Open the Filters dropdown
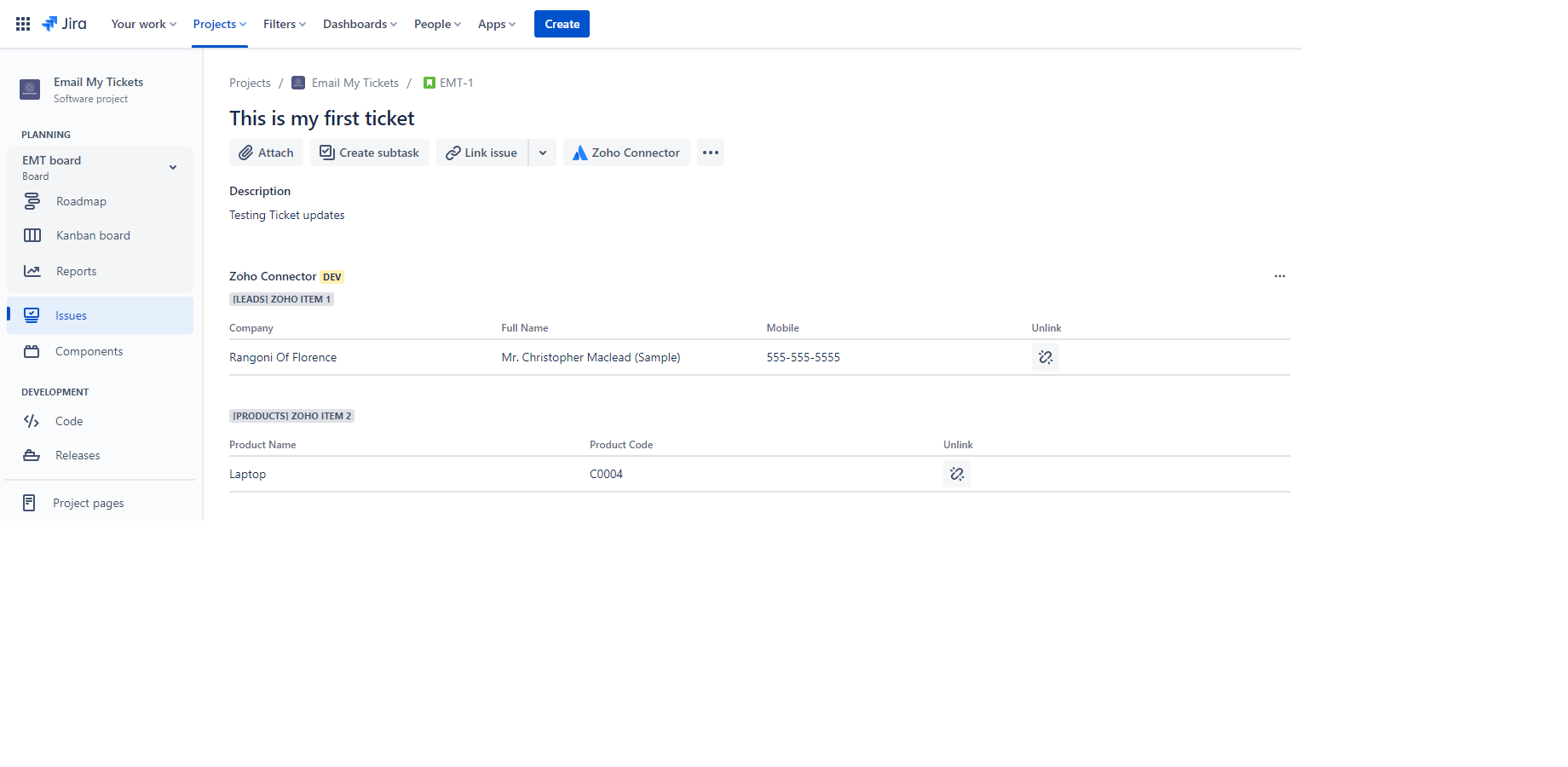This screenshot has height=767, width=1568. [x=285, y=24]
